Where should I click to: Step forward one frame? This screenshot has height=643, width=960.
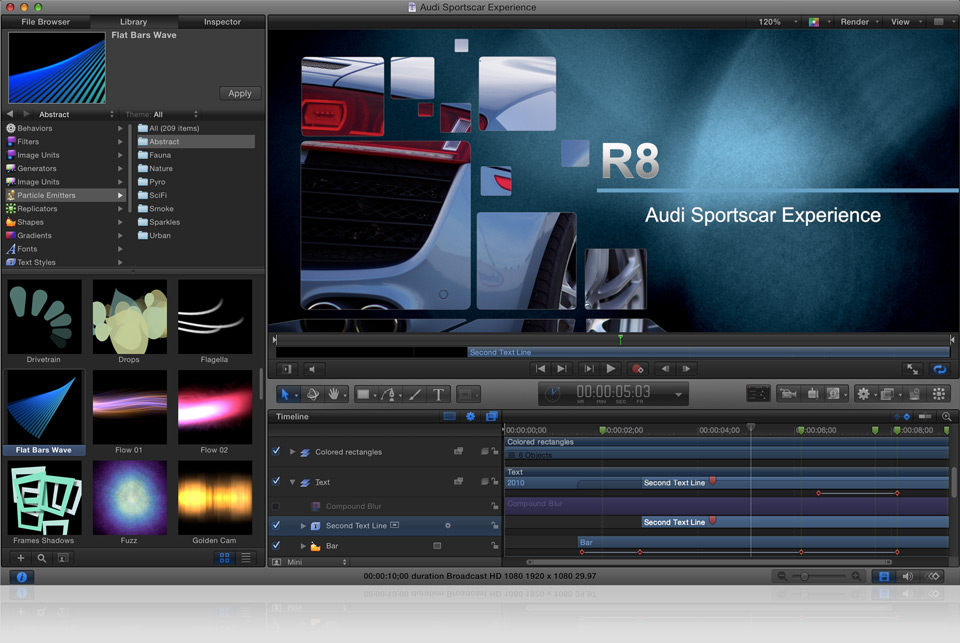[686, 369]
